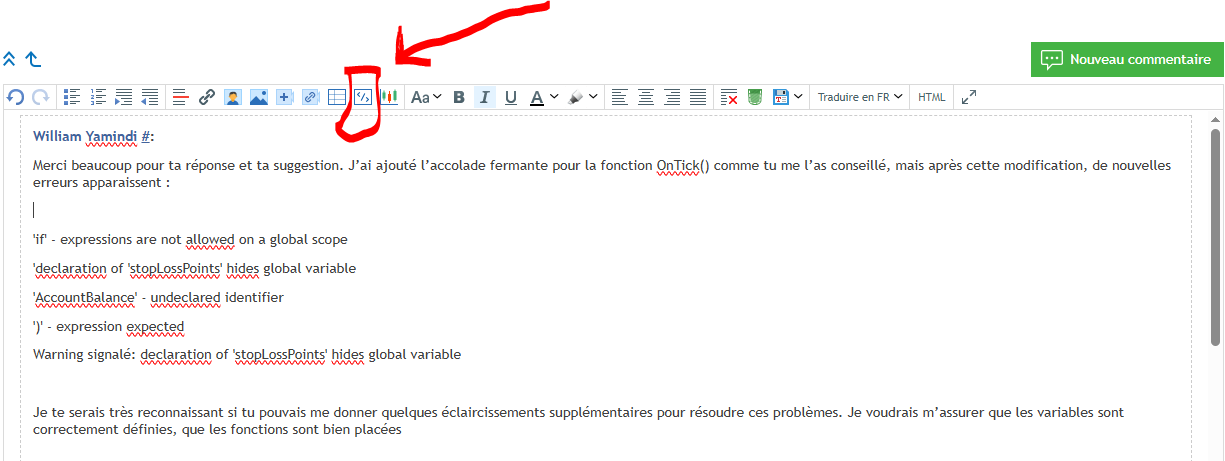This screenshot has height=461, width=1225.
Task: Insert code block icon
Action: coord(363,97)
